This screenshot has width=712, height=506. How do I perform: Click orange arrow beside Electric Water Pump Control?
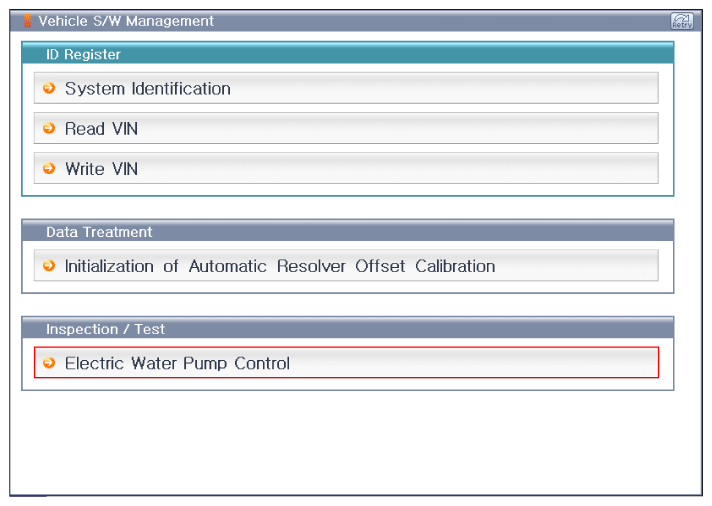49,363
